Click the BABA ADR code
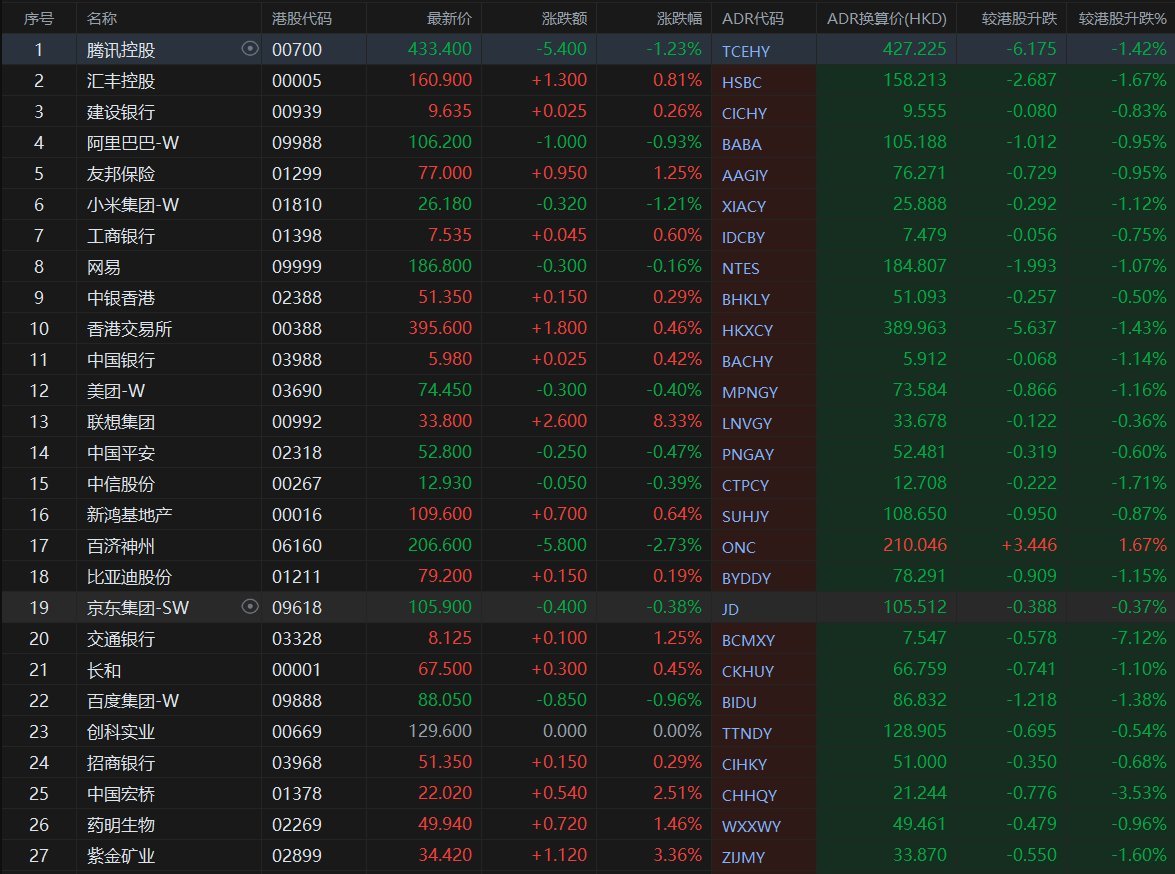Screen dimensions: 1175x874 click(x=741, y=145)
